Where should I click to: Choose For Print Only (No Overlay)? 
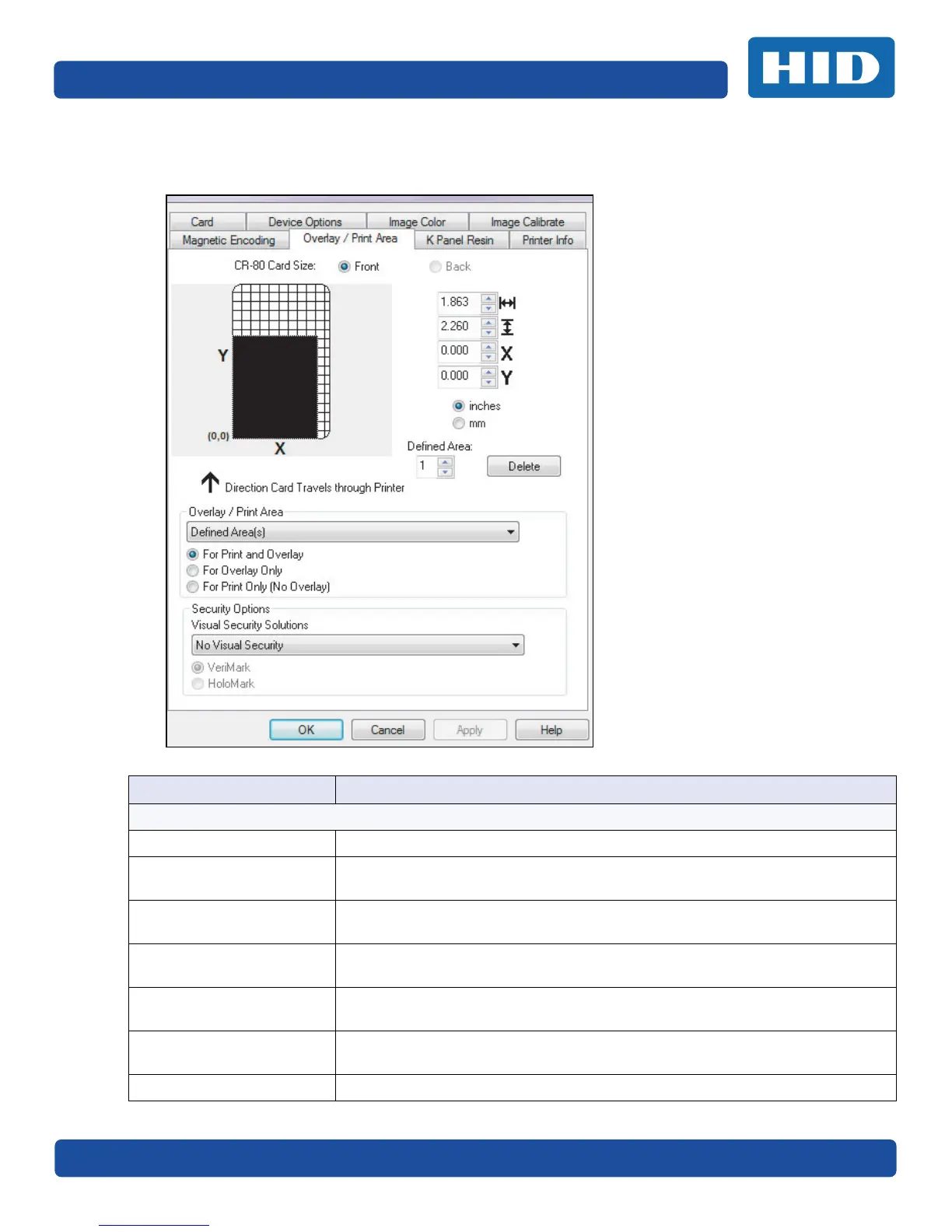pos(193,587)
